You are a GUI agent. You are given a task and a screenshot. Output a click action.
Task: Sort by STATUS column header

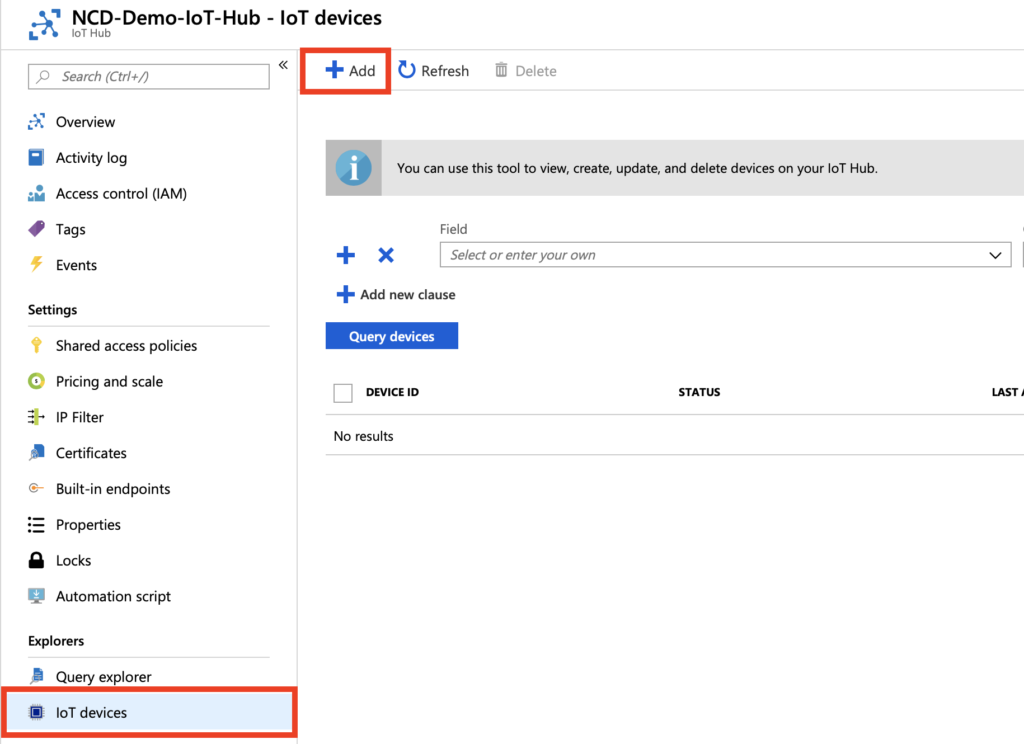click(x=699, y=392)
